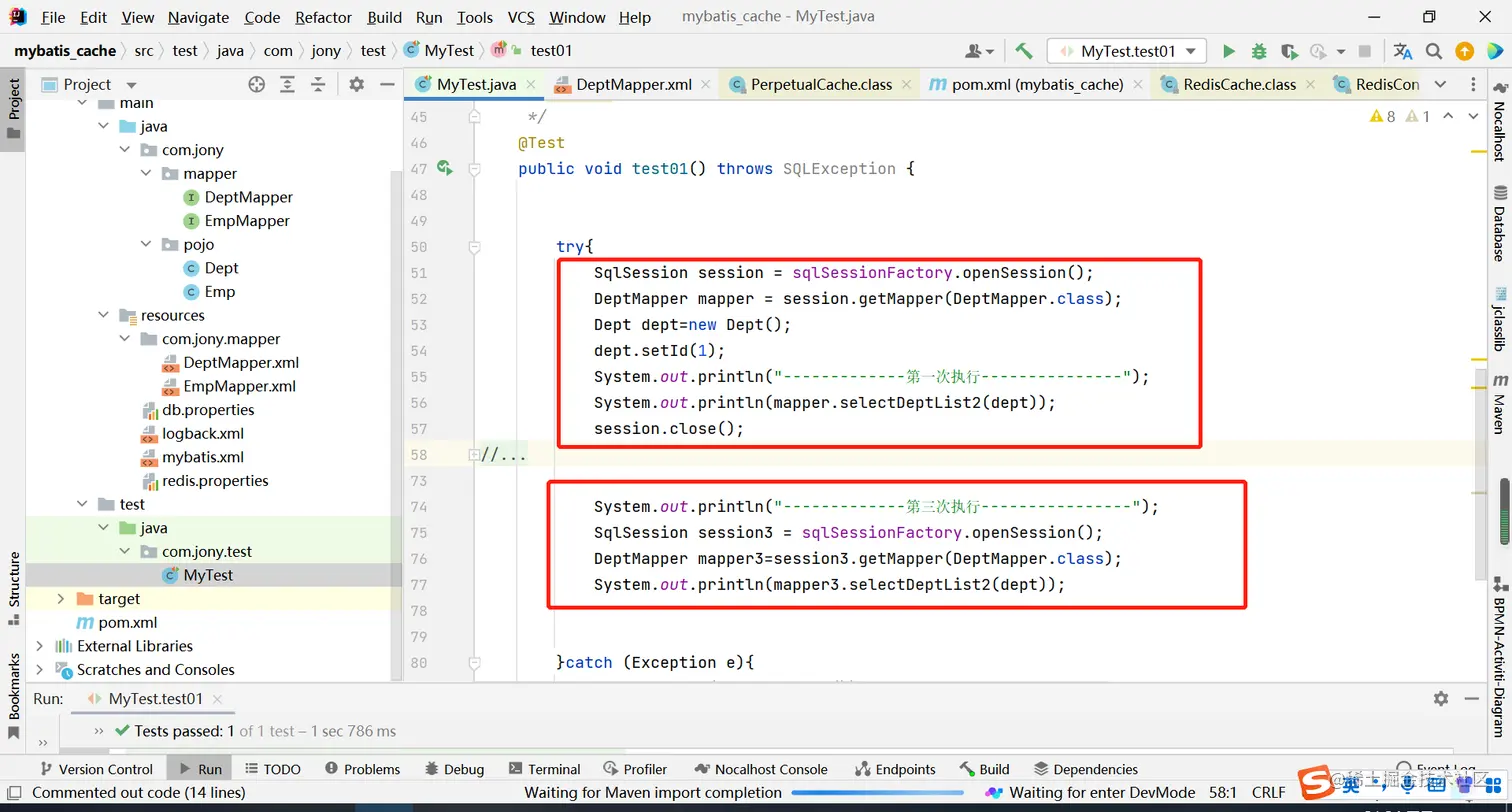
Task: Open the Bookmarks tool window
Action: coord(14,696)
